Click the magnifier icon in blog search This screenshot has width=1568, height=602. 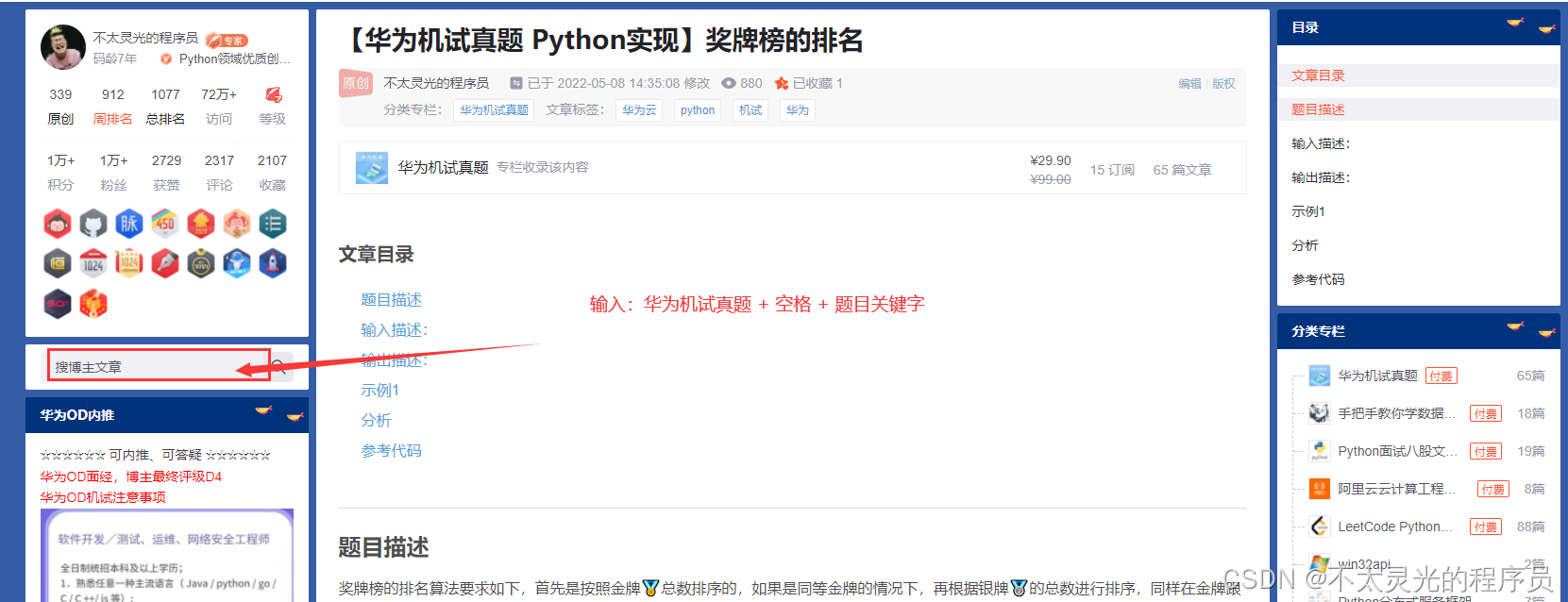click(279, 366)
